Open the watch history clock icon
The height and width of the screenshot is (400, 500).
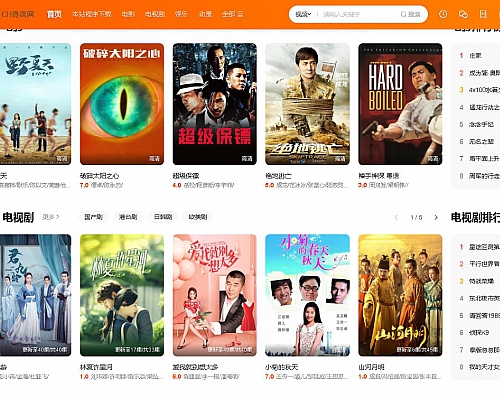pyautogui.click(x=443, y=14)
